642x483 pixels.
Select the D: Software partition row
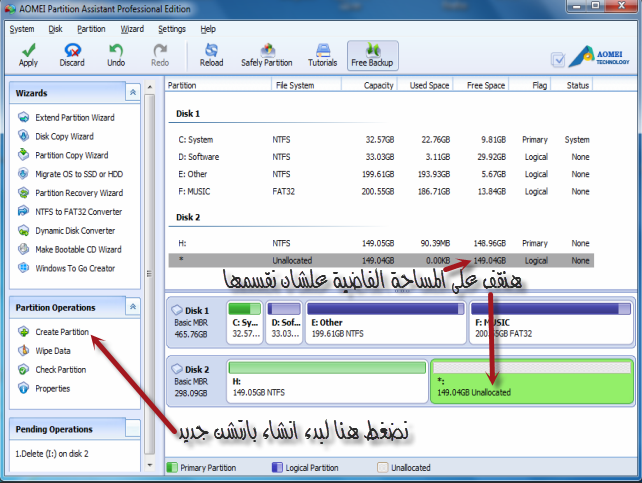coord(381,157)
